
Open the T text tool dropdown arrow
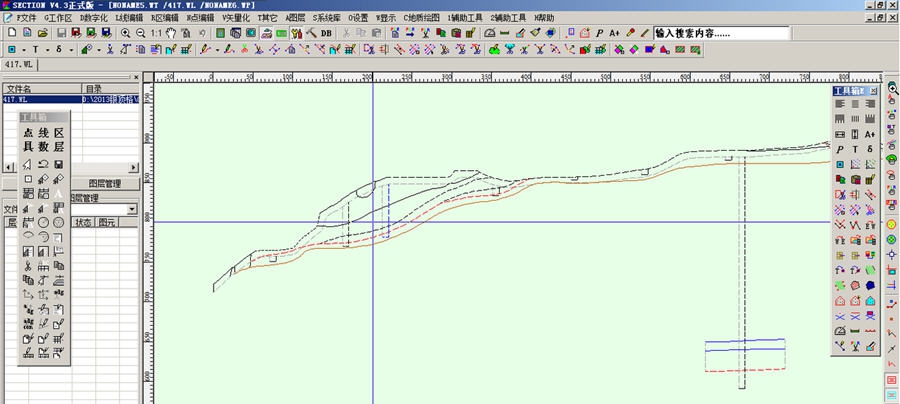tap(47, 49)
